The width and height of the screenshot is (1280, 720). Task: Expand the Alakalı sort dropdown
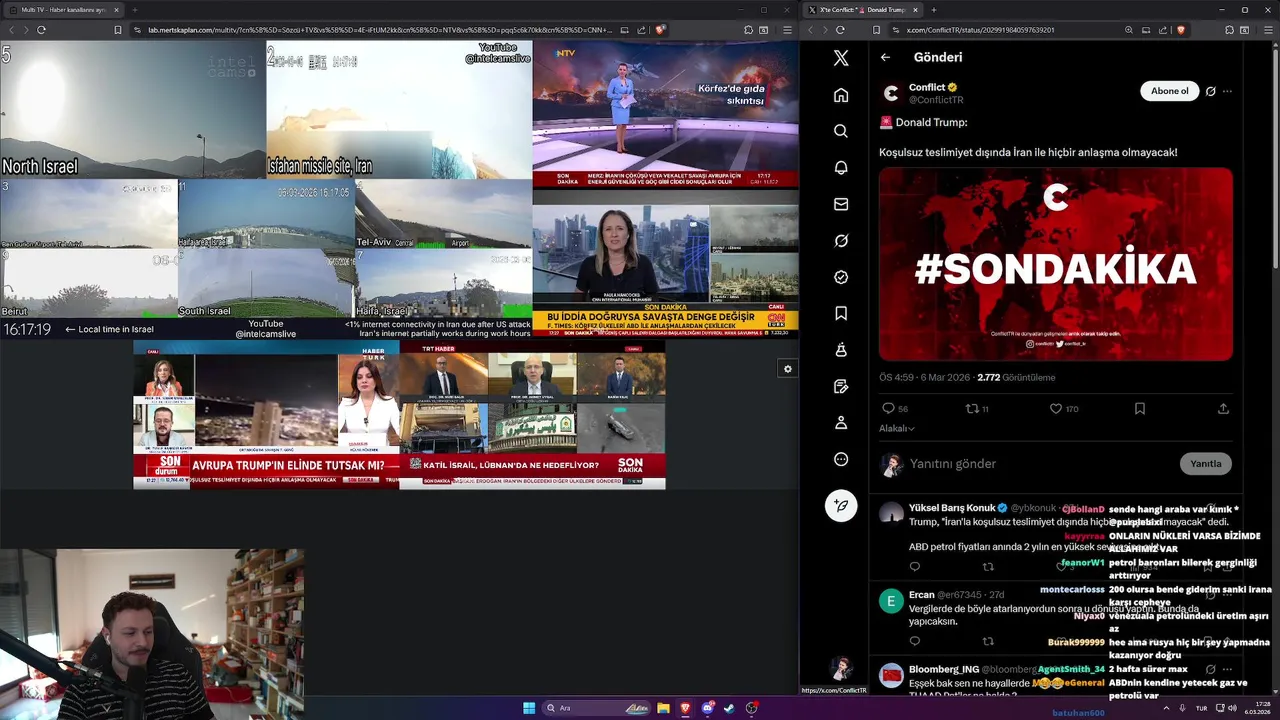[897, 428]
